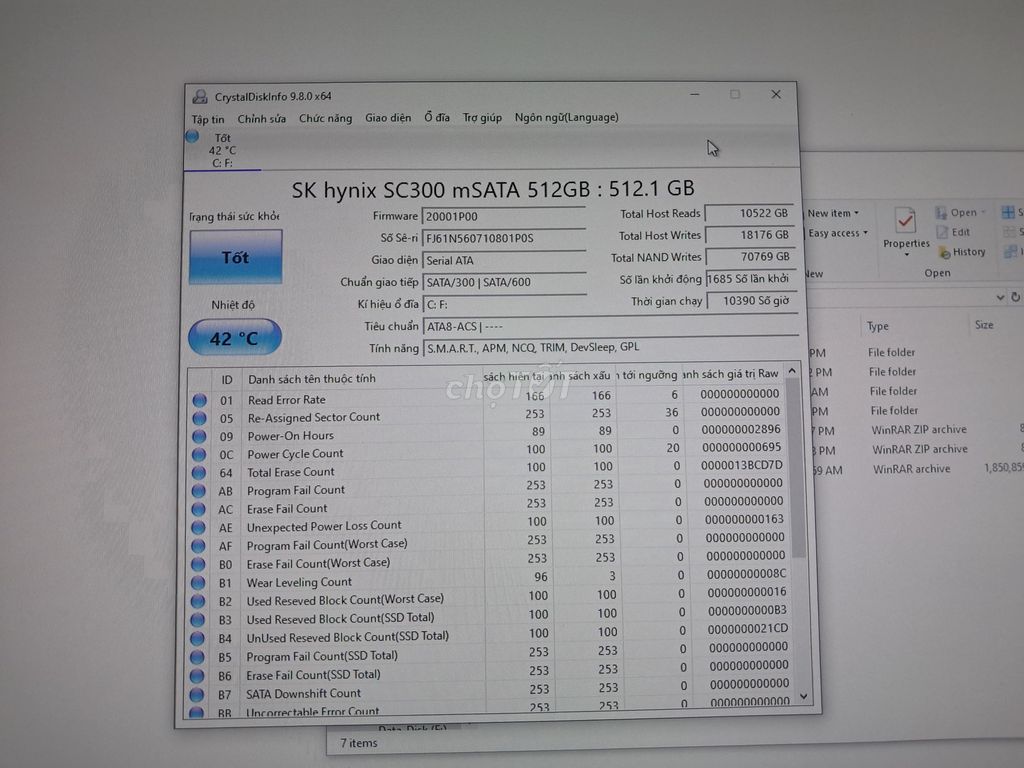The image size is (1024, 768).
Task: Click the status icon for Wear Leveling Count
Action: pos(198,583)
